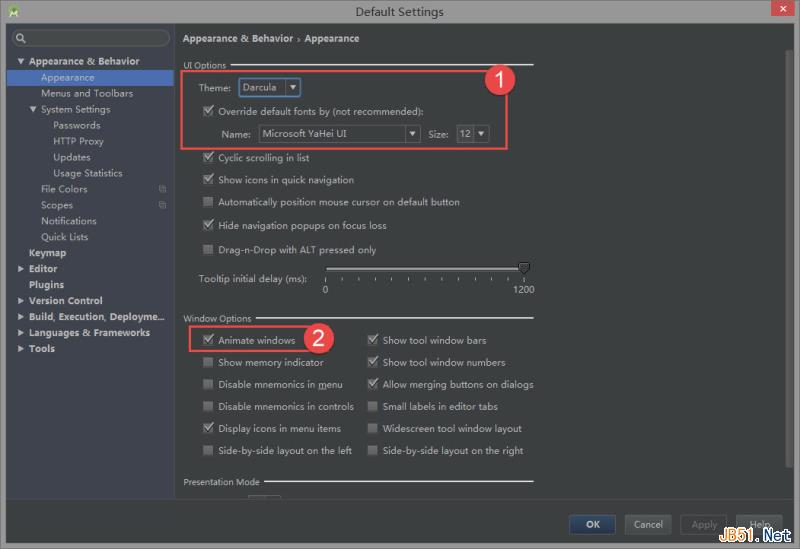Open HTTP Proxy settings
Screen dimensions: 800x549
[78, 141]
